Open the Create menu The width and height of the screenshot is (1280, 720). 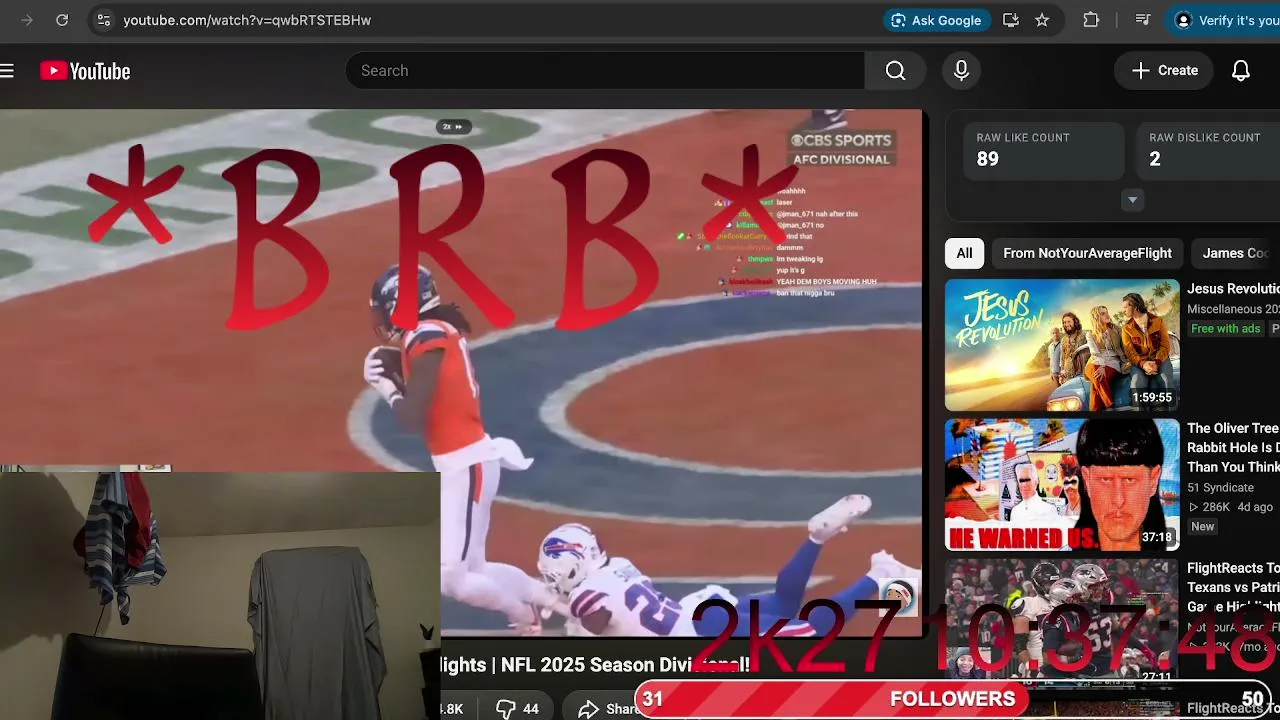(1164, 71)
